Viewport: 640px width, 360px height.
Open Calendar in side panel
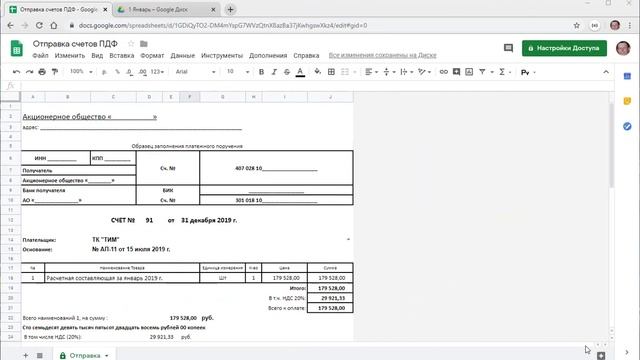click(x=627, y=76)
